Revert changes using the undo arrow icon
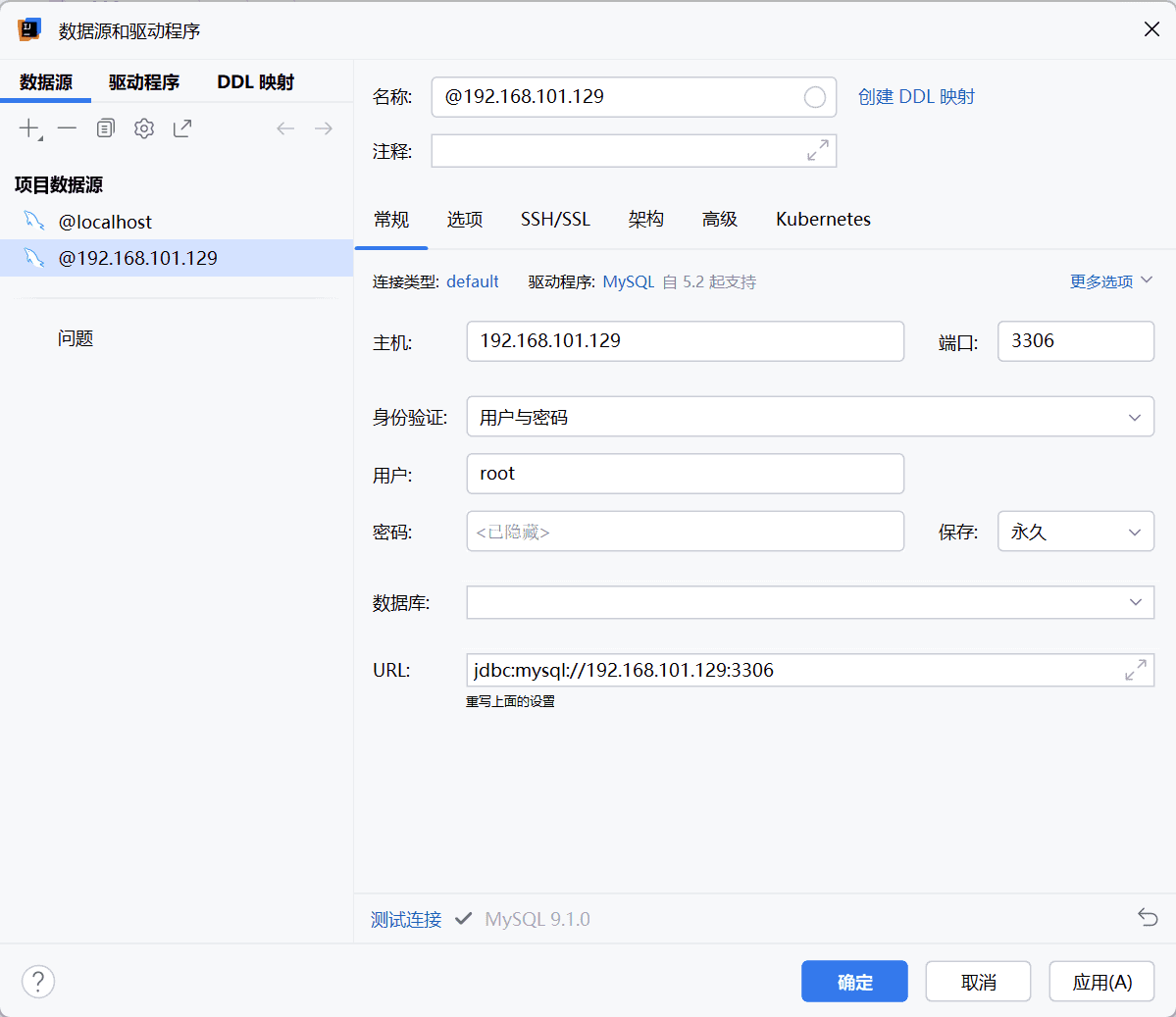The height and width of the screenshot is (1017, 1176). [1148, 918]
